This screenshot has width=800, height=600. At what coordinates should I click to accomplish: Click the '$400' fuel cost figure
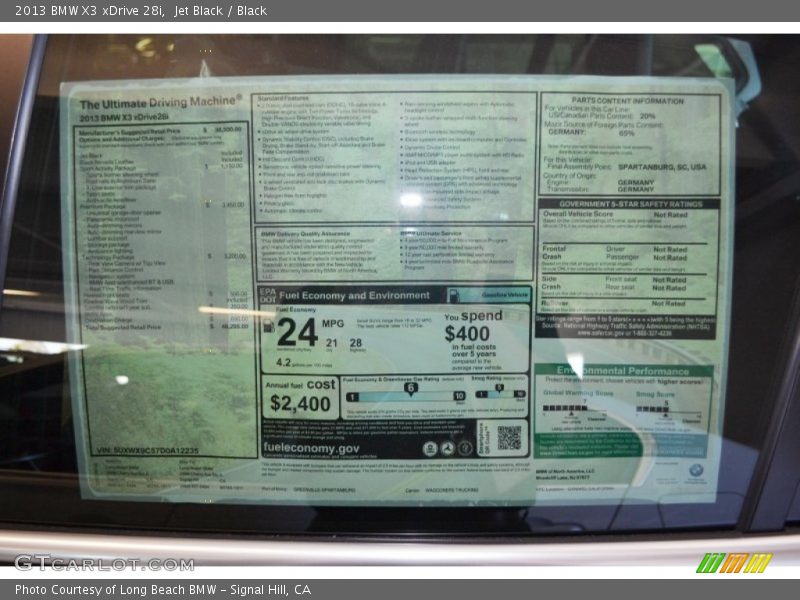coord(467,334)
